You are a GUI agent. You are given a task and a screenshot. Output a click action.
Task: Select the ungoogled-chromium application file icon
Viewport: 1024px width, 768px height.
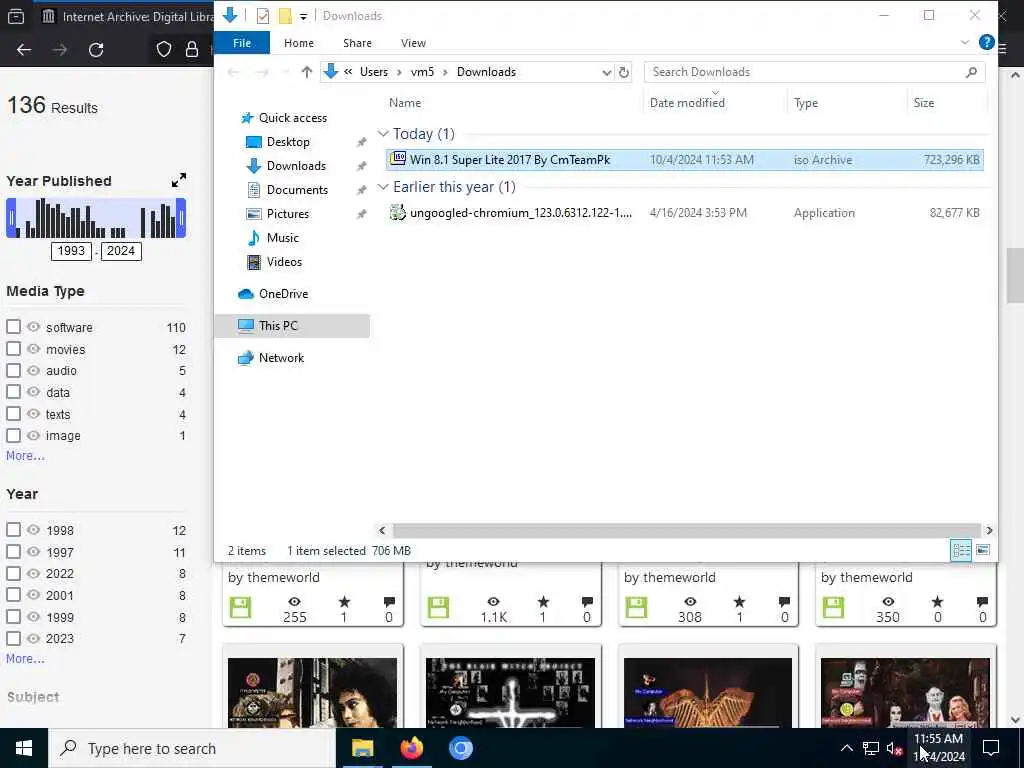(x=397, y=212)
